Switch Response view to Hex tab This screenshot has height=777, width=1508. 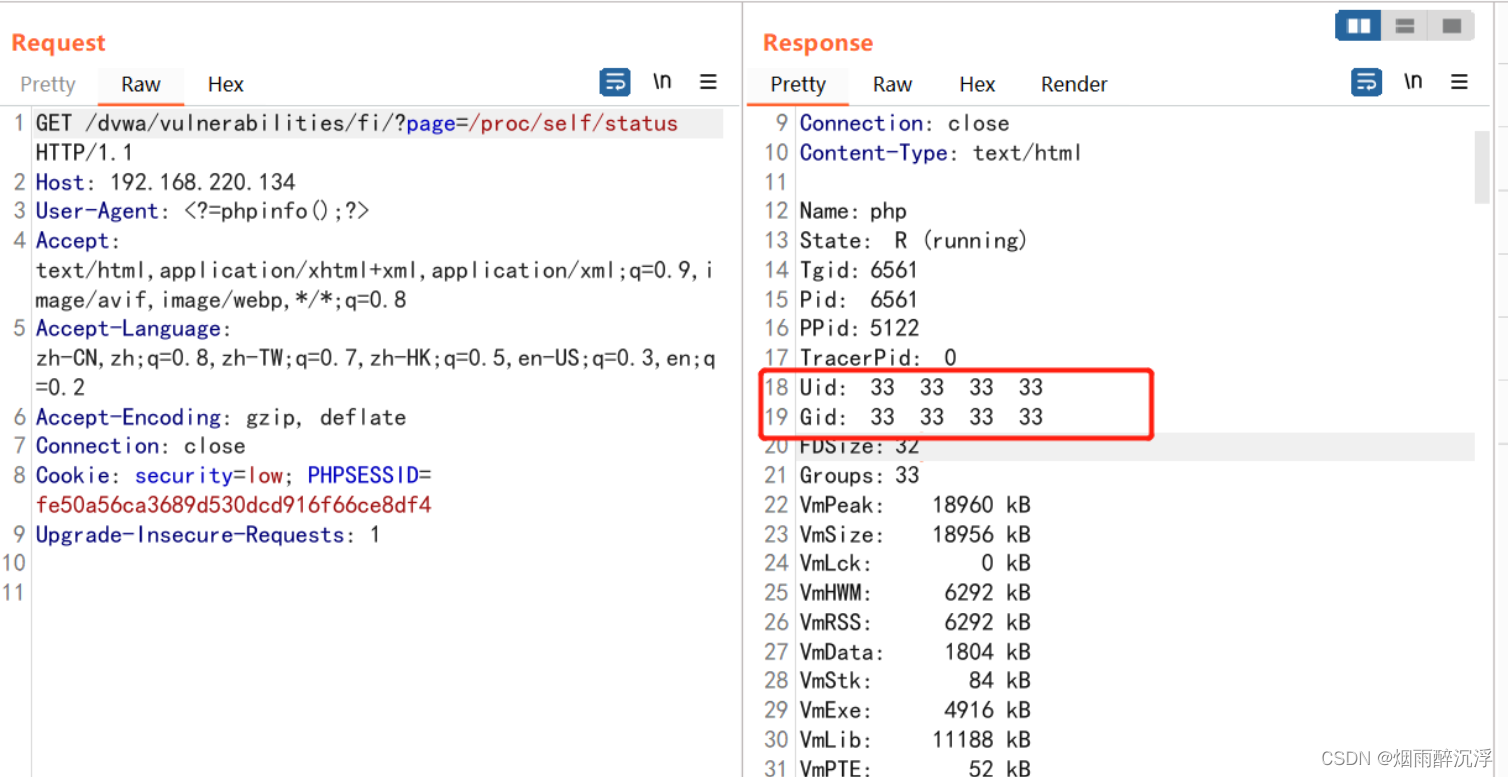tap(977, 85)
